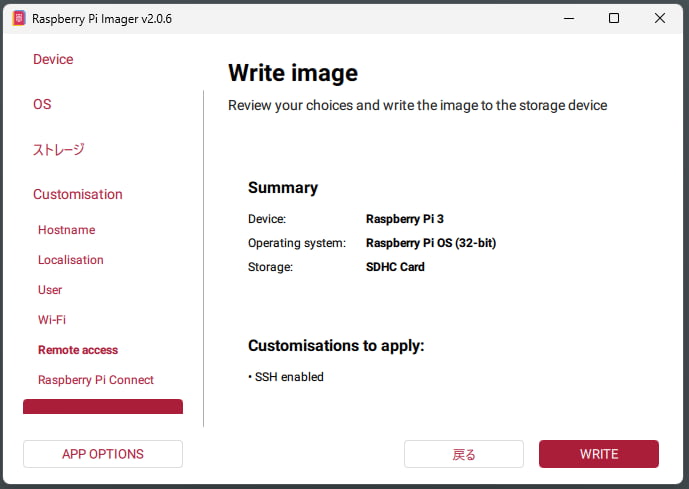Maximize the Imager window
This screenshot has width=689, height=489.
click(614, 18)
